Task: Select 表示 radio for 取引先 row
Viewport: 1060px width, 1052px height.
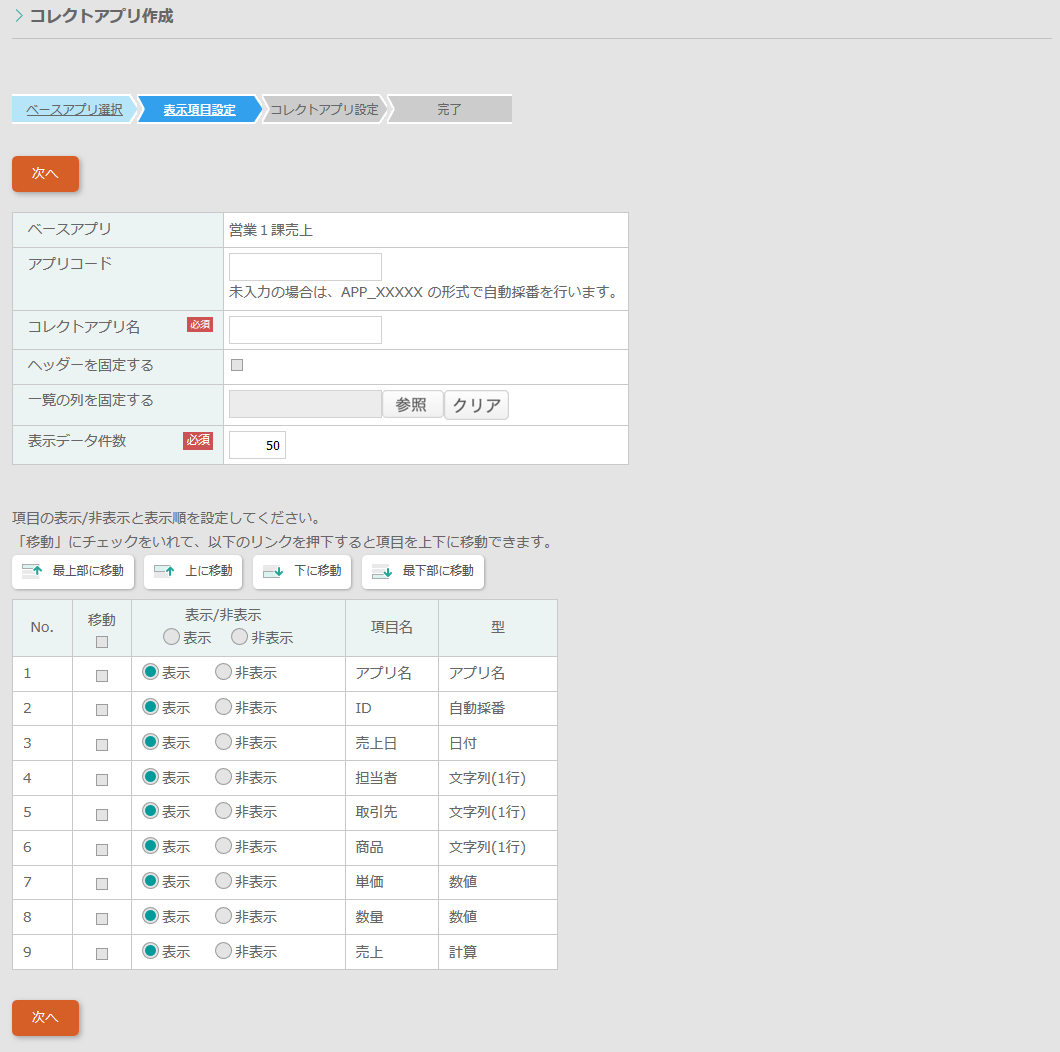Action: click(x=150, y=811)
